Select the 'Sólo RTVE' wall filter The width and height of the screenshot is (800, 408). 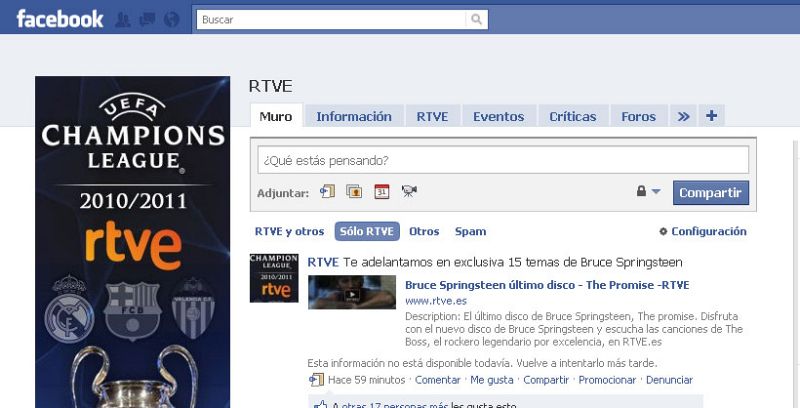coord(367,231)
